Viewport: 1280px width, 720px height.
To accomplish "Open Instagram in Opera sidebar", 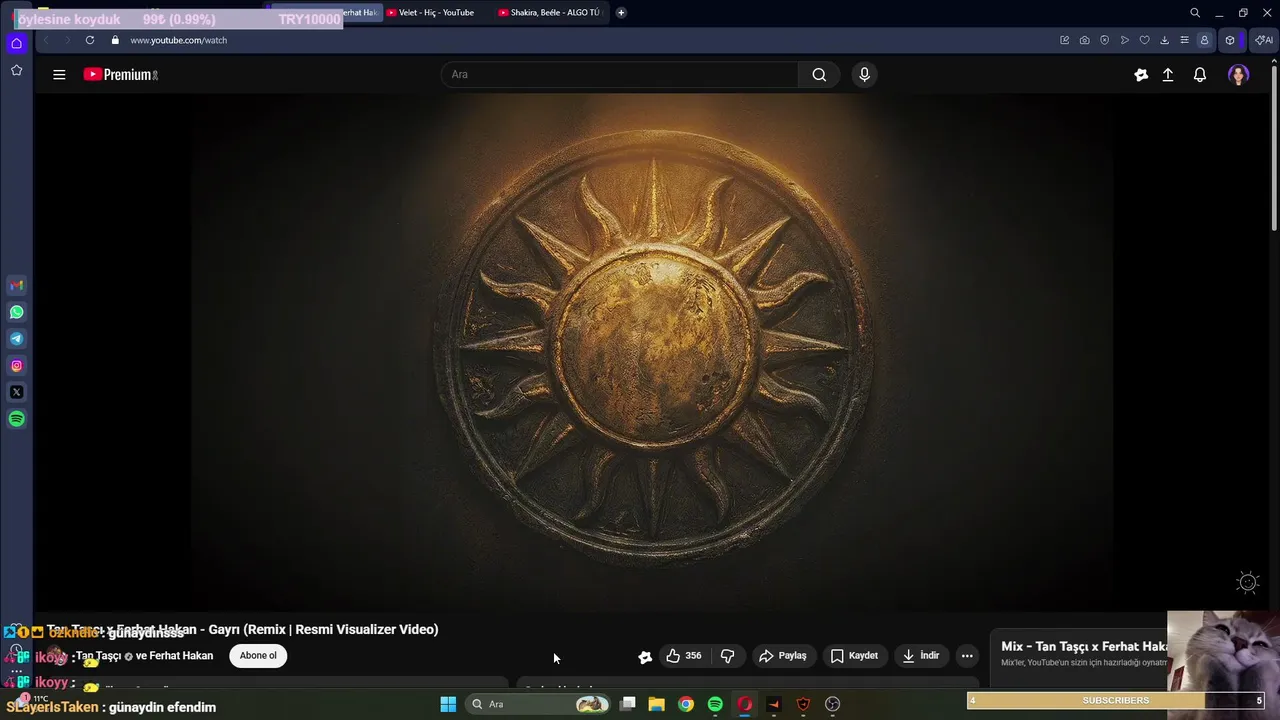I will tap(16, 366).
